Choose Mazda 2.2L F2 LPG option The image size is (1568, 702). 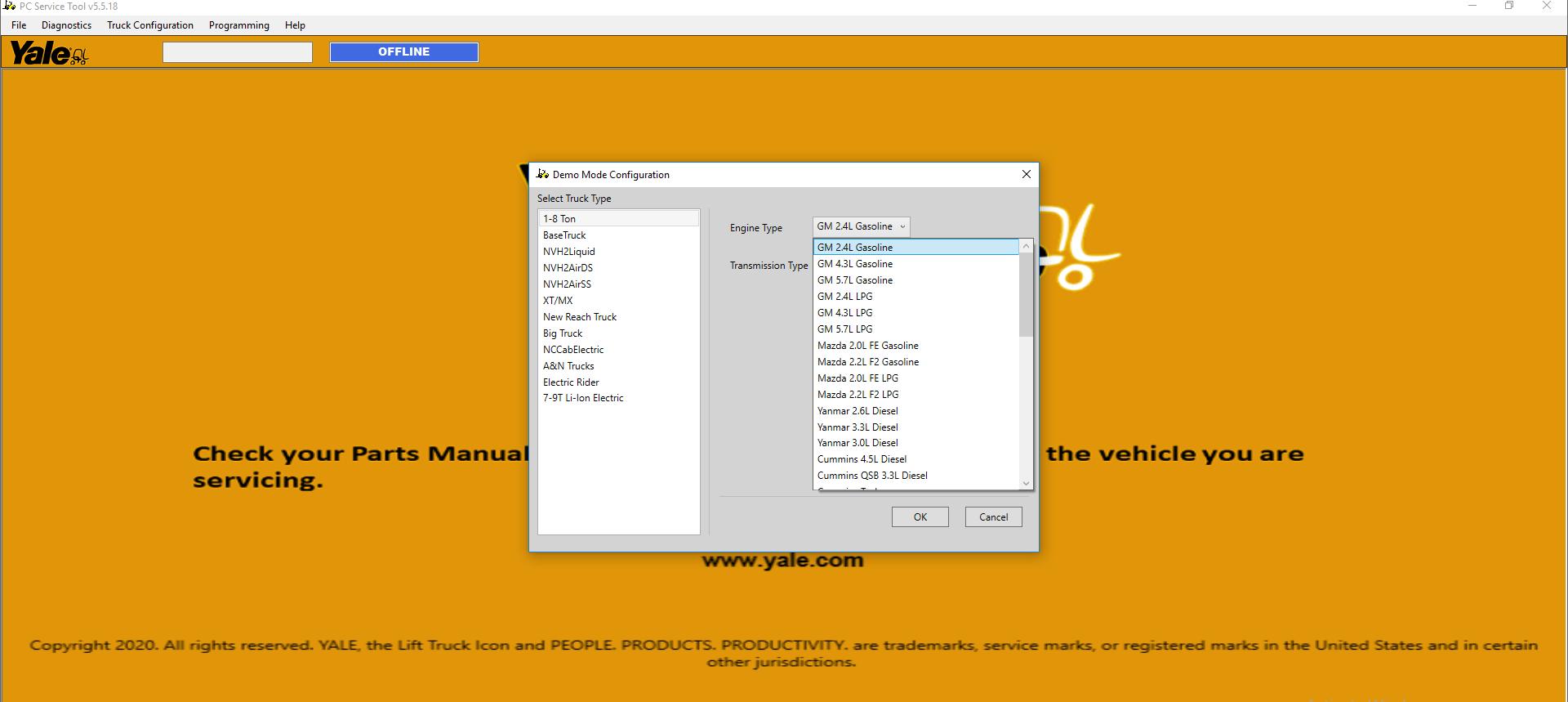tap(916, 395)
